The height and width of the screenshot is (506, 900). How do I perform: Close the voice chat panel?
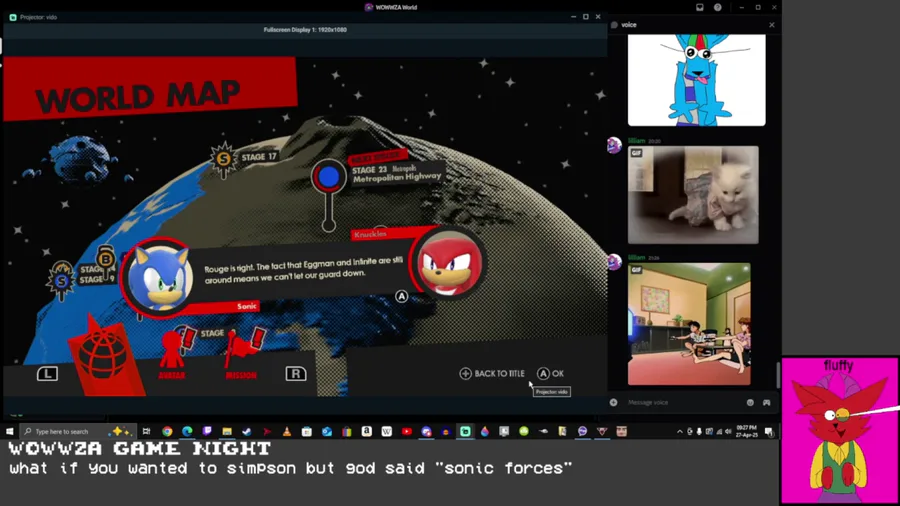pyautogui.click(x=772, y=25)
